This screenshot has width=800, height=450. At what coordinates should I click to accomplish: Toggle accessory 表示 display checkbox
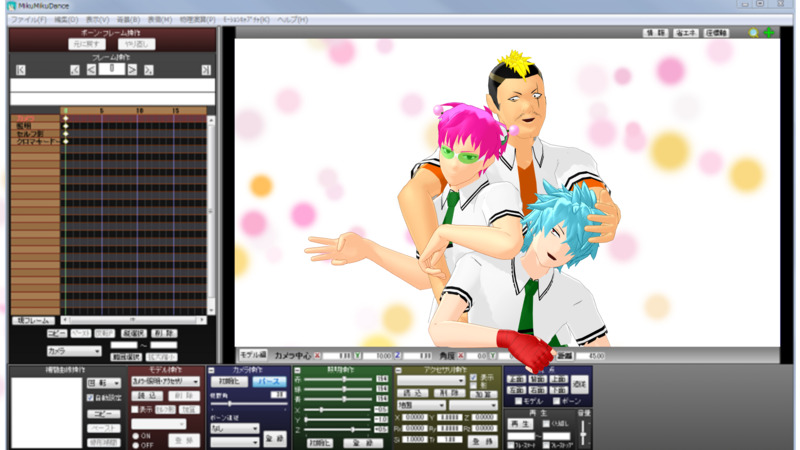coord(473,378)
